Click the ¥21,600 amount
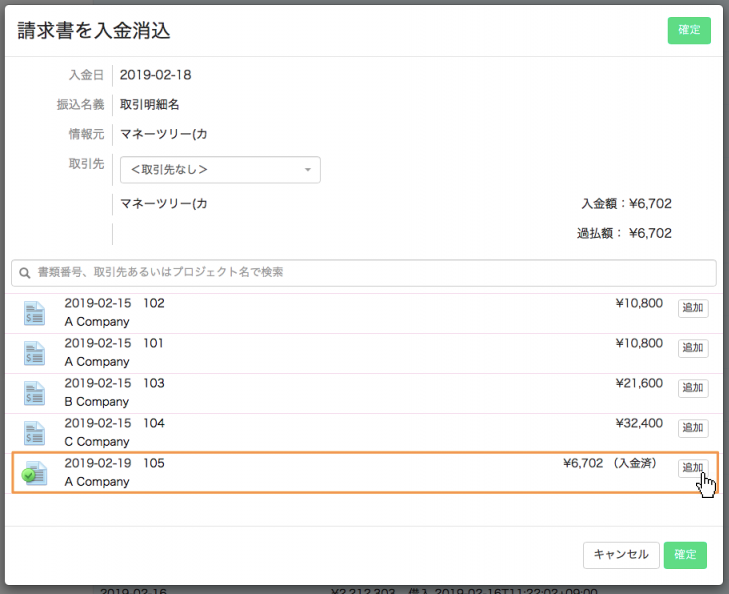This screenshot has width=729, height=594. point(639,383)
